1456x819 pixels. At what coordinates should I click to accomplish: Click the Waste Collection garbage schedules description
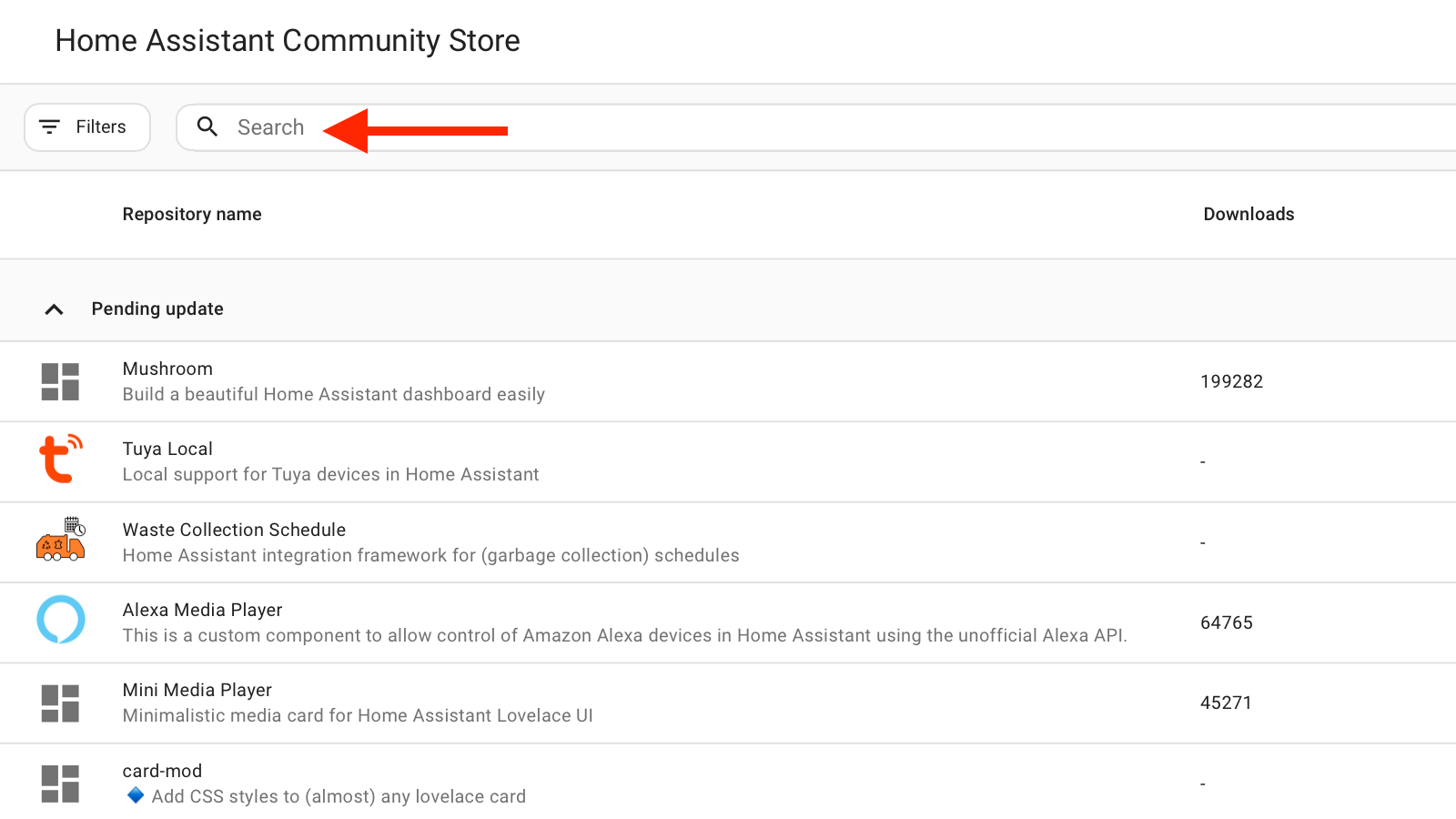[430, 555]
